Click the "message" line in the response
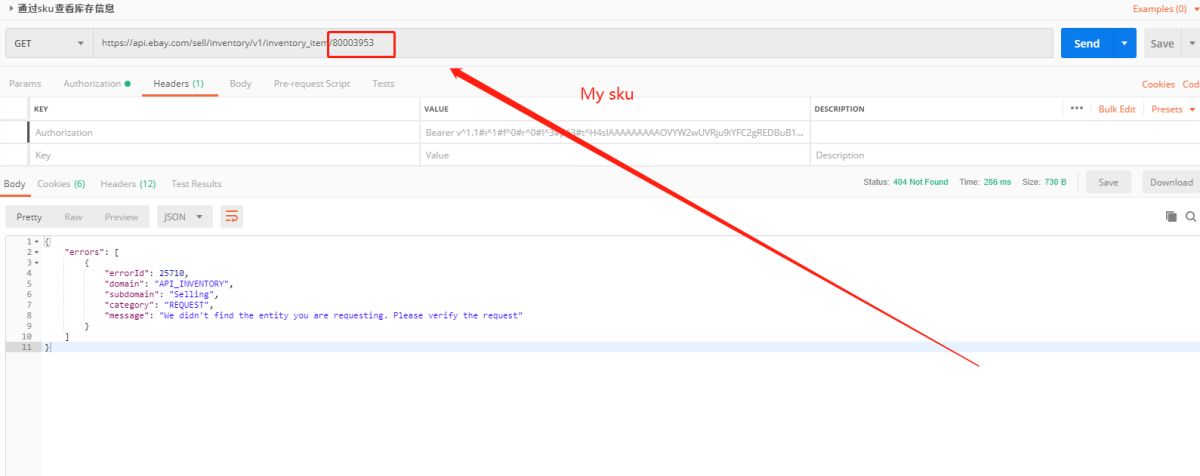 tap(314, 315)
